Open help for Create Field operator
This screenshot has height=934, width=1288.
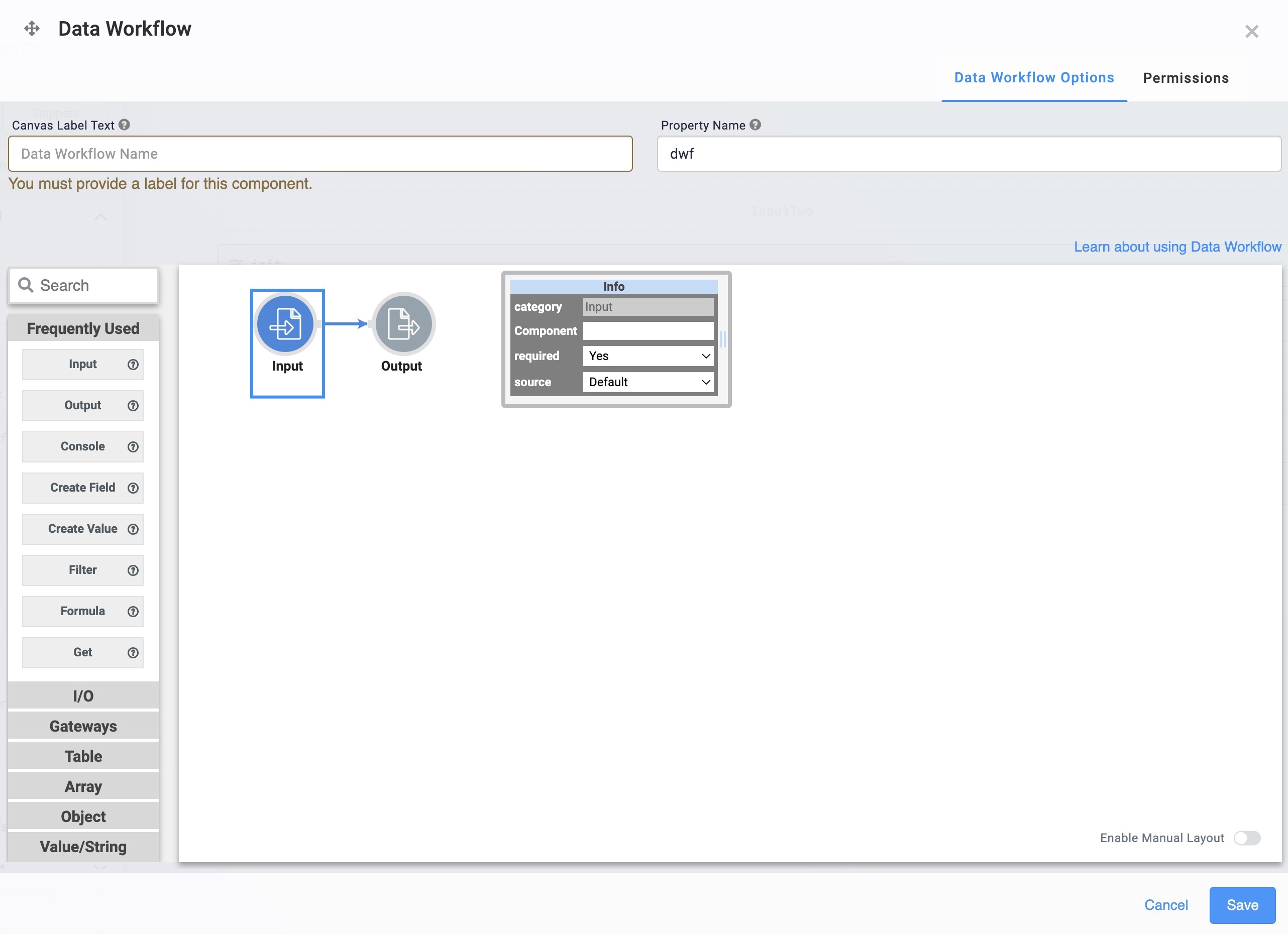(133, 488)
